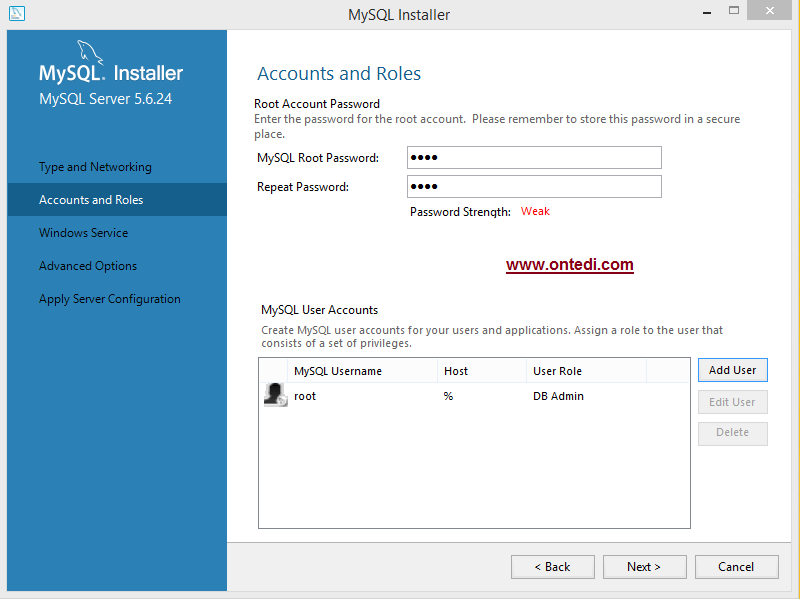Open the Advanced Options step
The image size is (800, 599).
click(88, 266)
